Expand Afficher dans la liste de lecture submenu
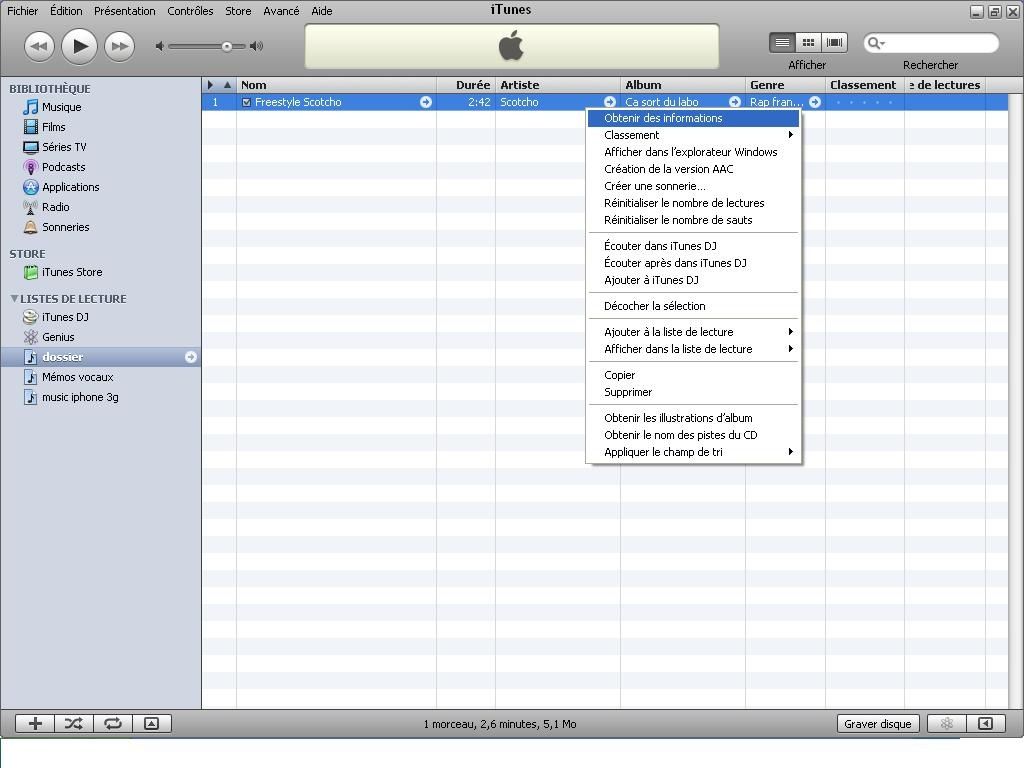Screen dimensions: 1024x768 point(693,349)
